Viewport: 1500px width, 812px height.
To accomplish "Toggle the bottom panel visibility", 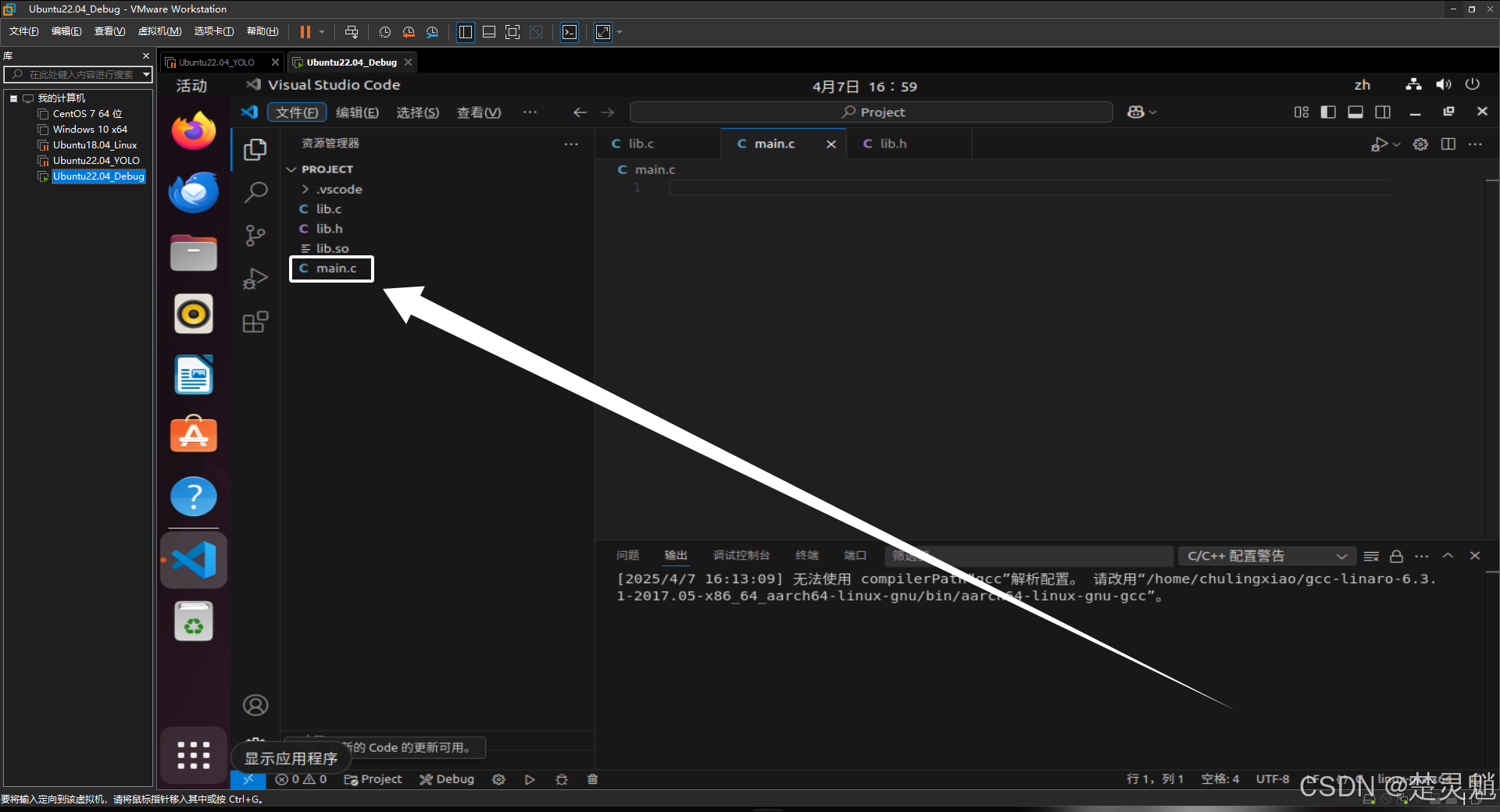I will [x=1355, y=112].
